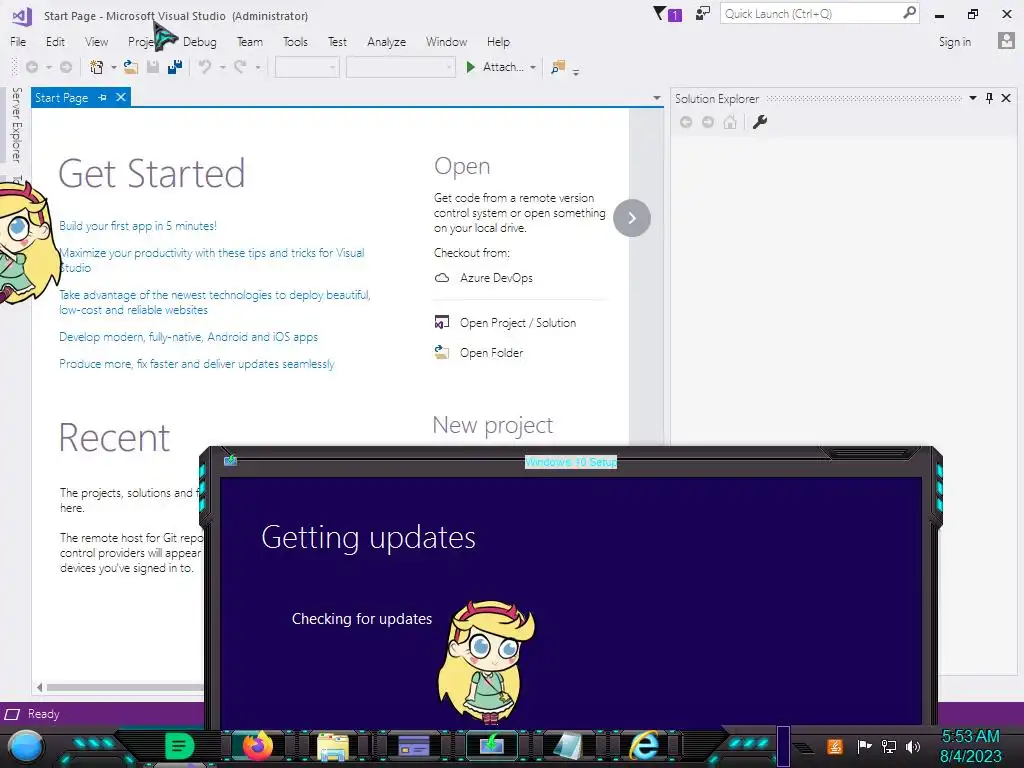The width and height of the screenshot is (1024, 768).
Task: Switch to the Start Page tab
Action: [x=61, y=97]
